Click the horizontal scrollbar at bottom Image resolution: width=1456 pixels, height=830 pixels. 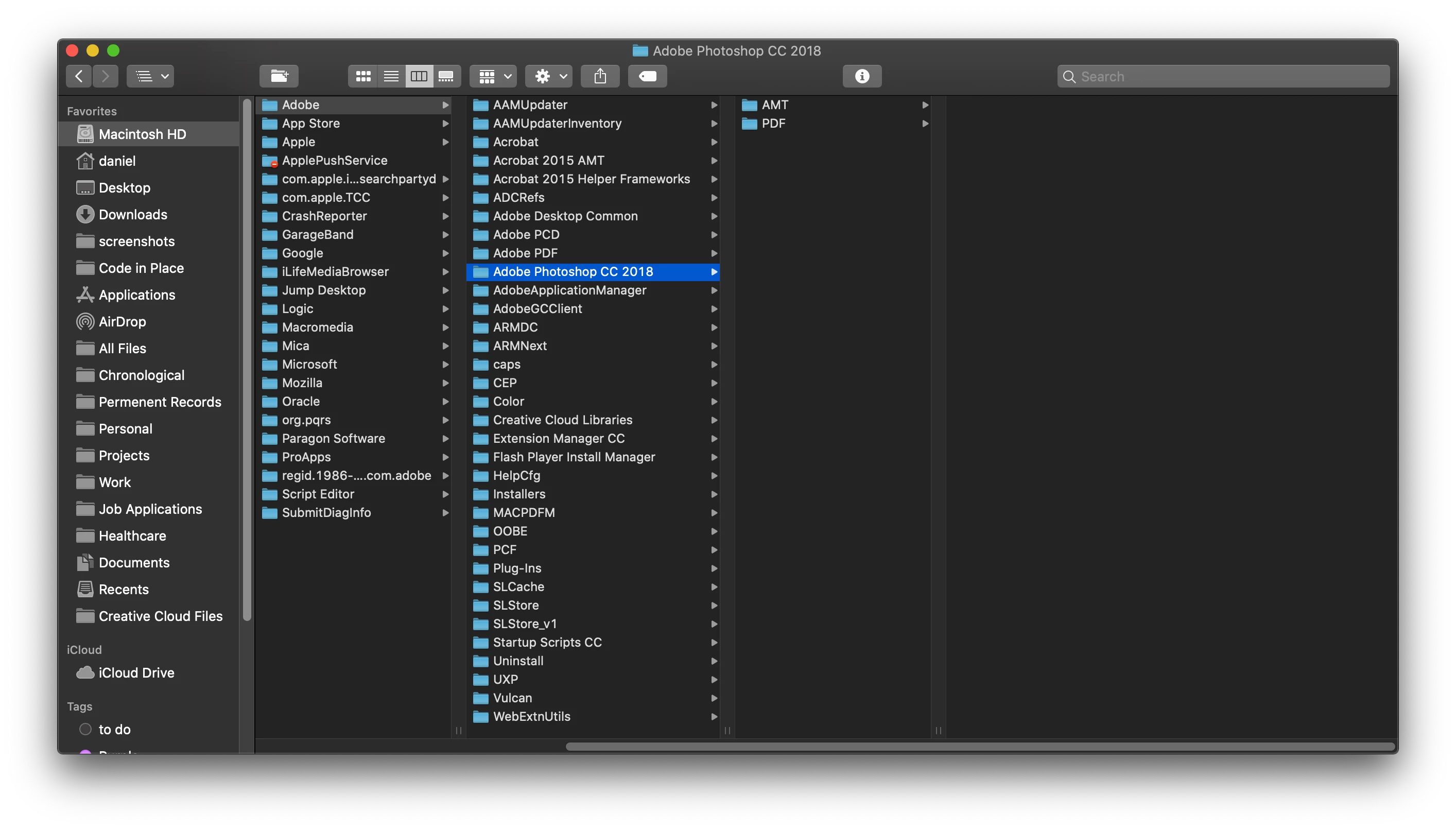point(980,746)
